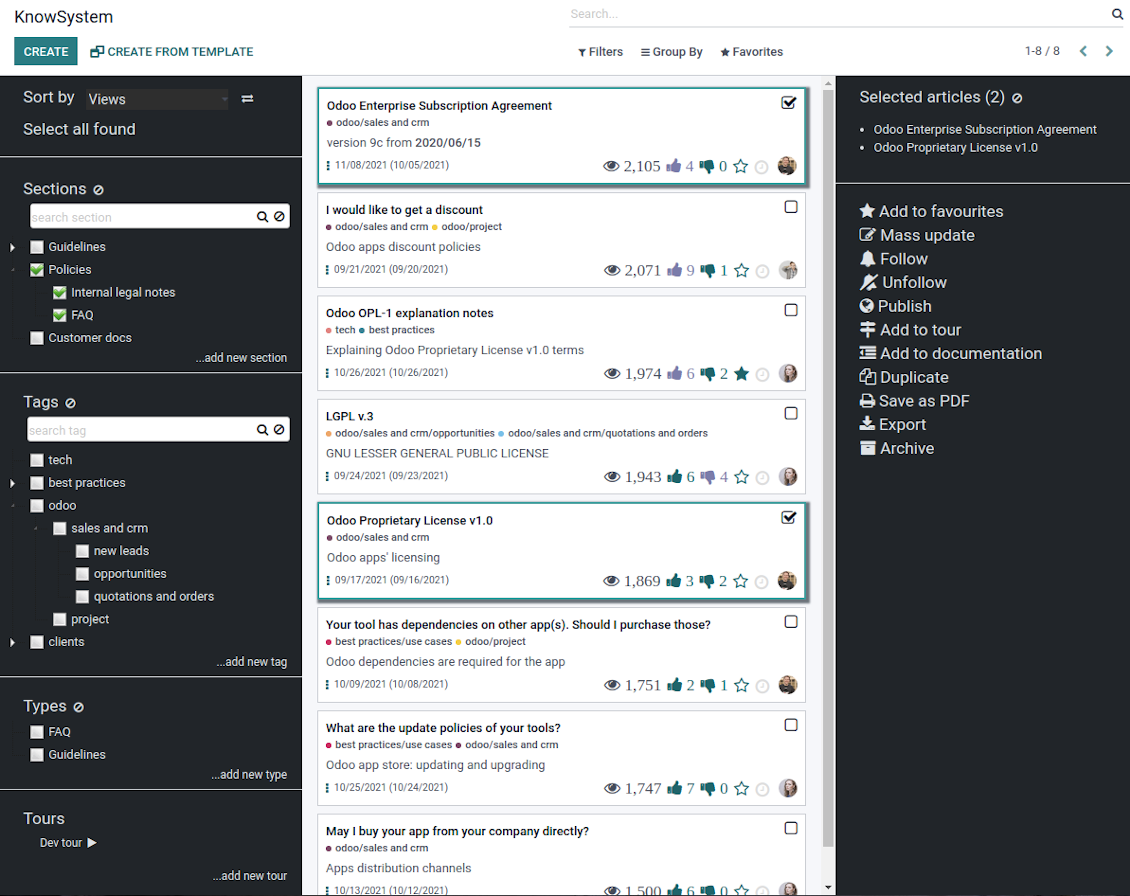Select the 'Odoo OPL-1 explanation notes' checkbox

(x=791, y=310)
